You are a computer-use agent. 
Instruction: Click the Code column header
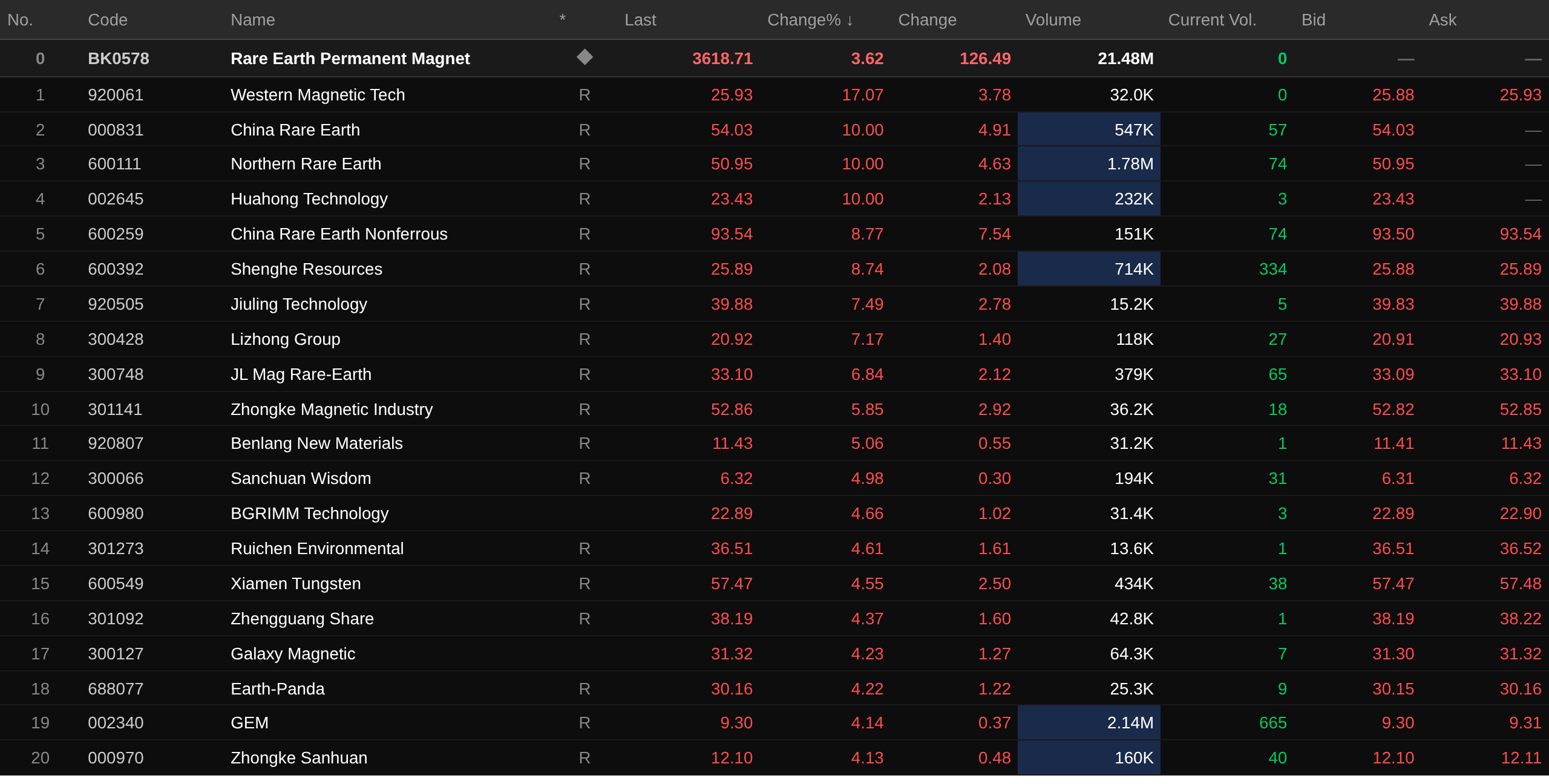click(x=107, y=20)
